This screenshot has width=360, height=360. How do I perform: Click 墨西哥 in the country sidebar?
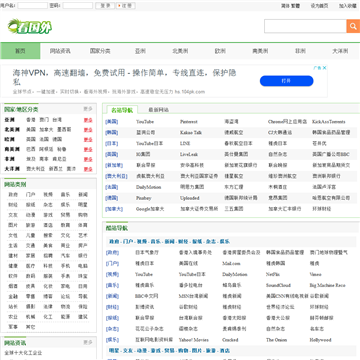click(x=64, y=129)
